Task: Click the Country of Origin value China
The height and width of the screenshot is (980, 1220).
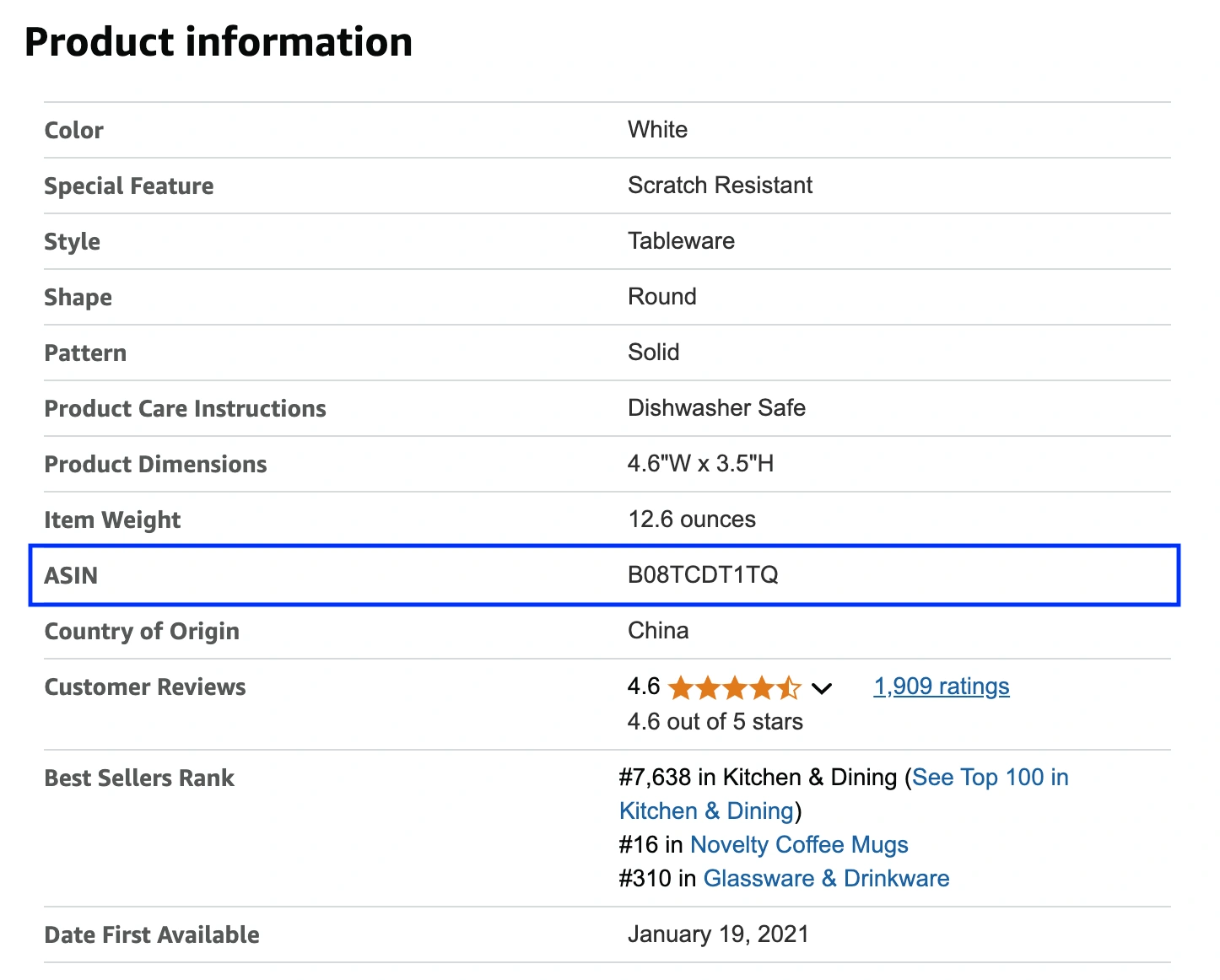Action: pos(658,630)
